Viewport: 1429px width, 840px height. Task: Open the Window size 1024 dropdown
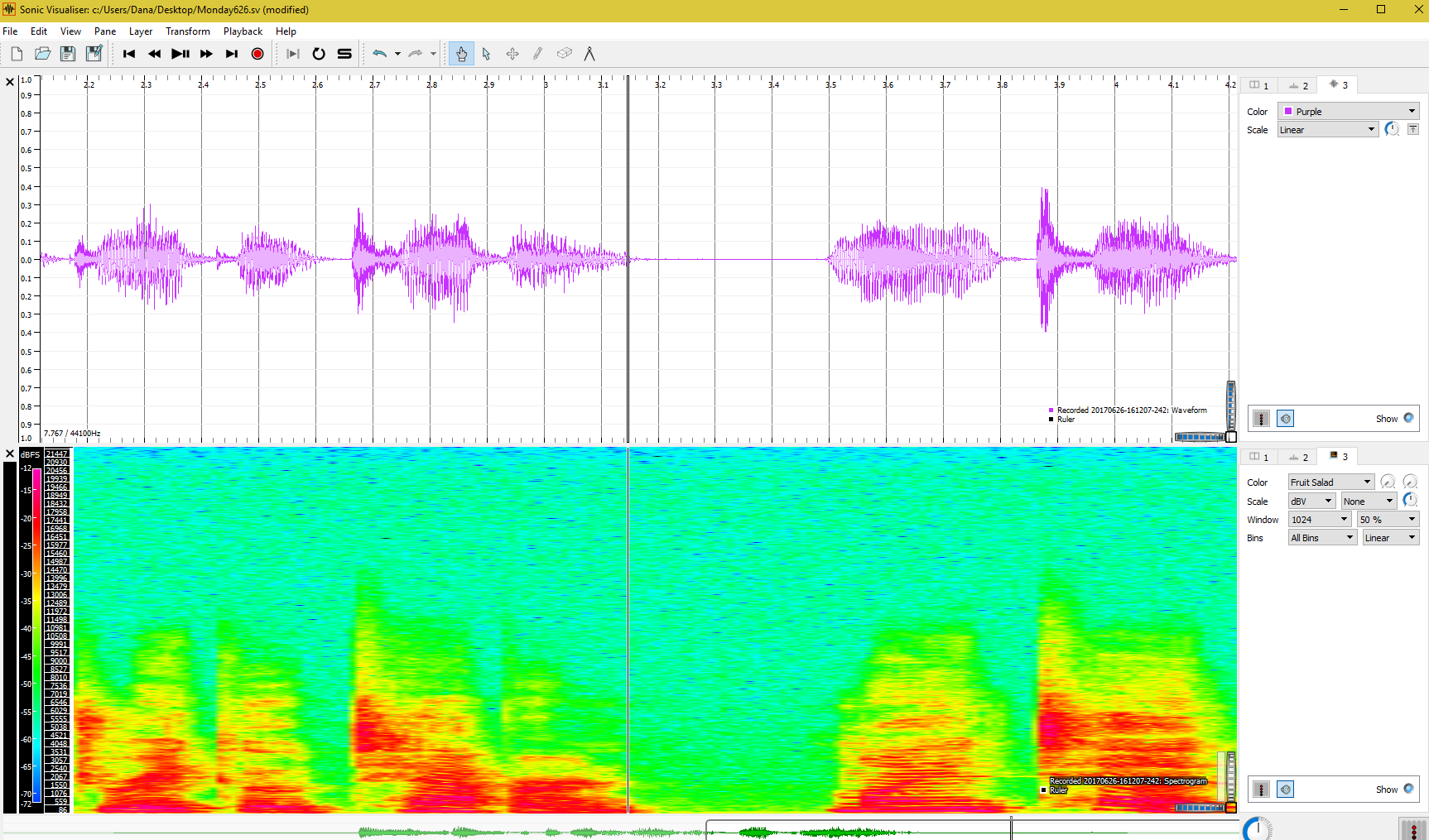[x=1320, y=520]
